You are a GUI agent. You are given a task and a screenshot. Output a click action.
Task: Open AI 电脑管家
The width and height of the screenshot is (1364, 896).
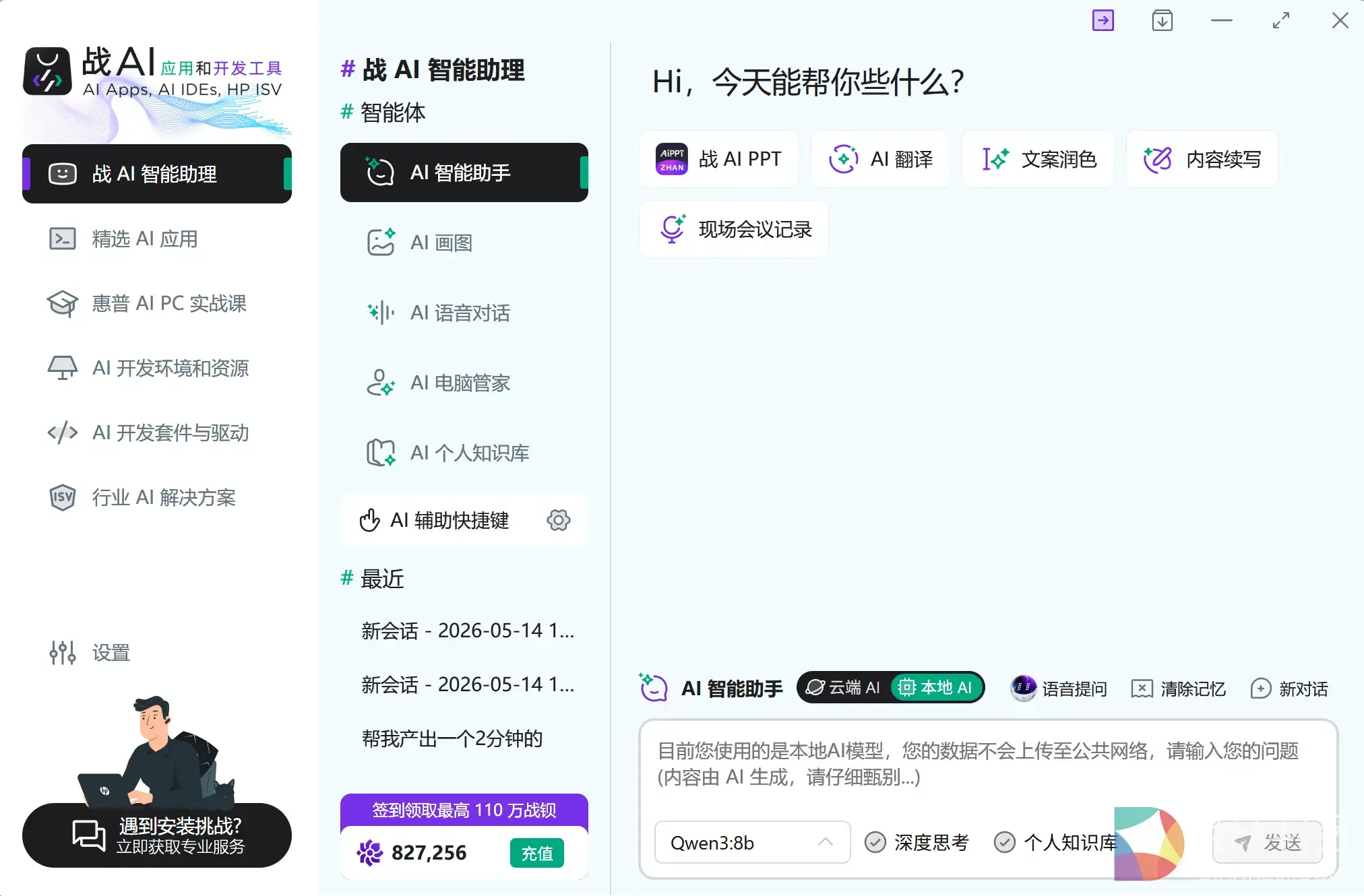click(x=464, y=383)
